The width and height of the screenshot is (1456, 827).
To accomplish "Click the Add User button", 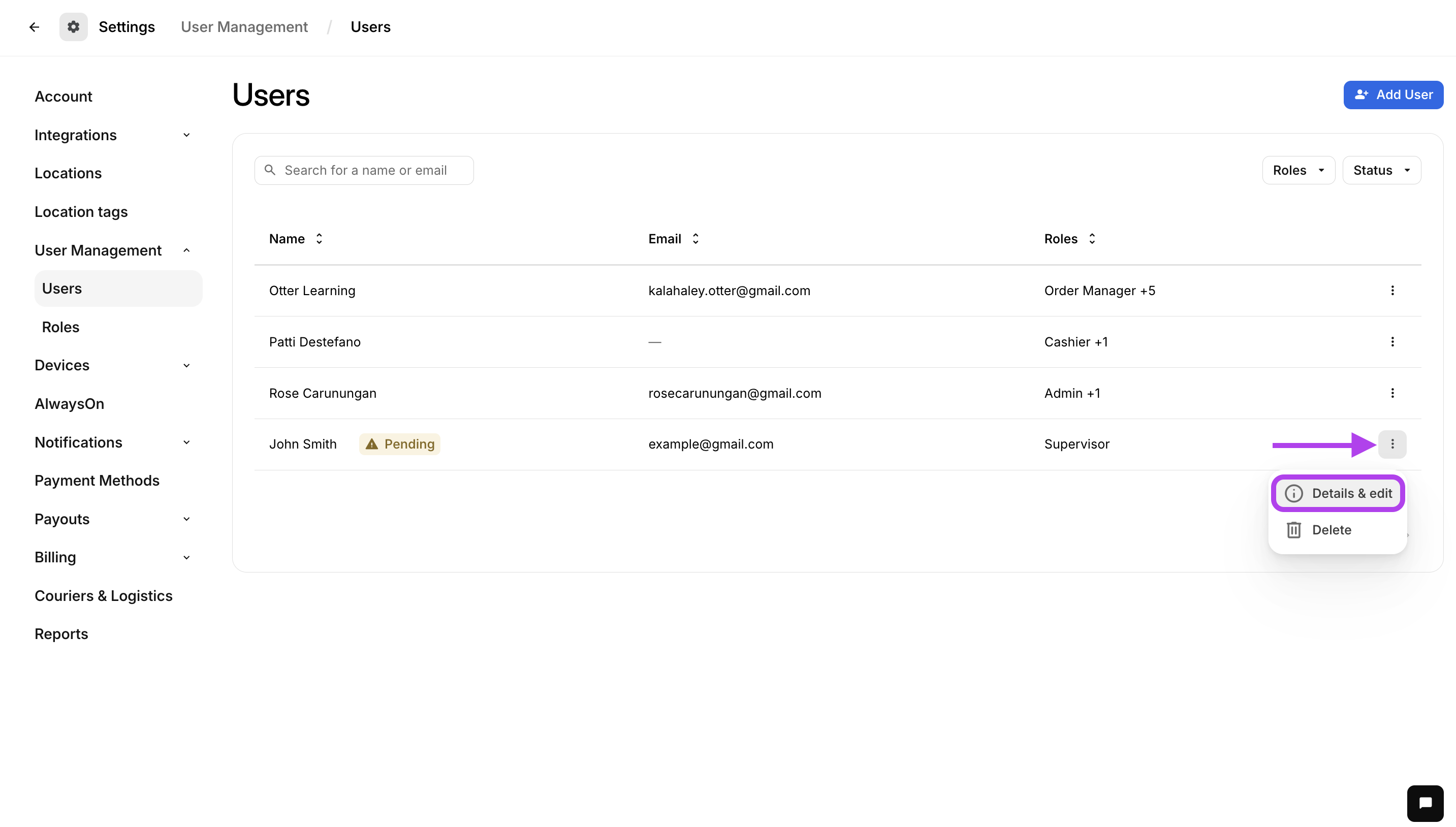I will coord(1393,95).
